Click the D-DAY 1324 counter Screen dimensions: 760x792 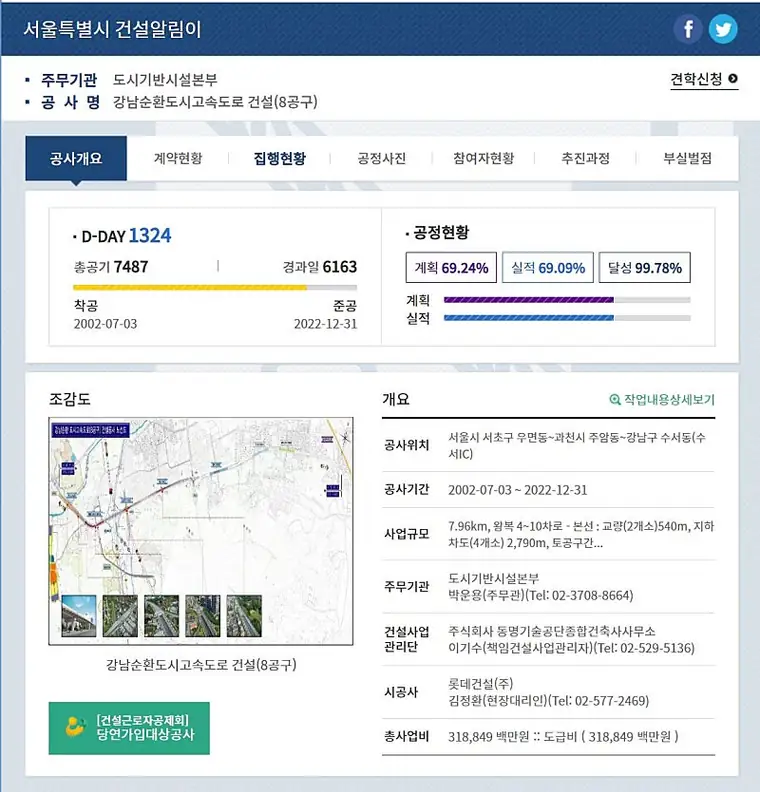click(x=126, y=236)
